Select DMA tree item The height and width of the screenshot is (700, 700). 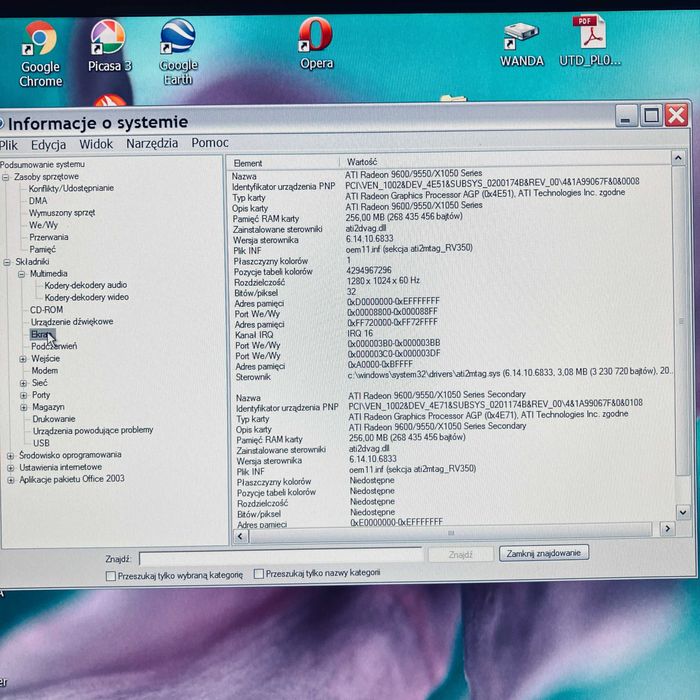(x=38, y=200)
